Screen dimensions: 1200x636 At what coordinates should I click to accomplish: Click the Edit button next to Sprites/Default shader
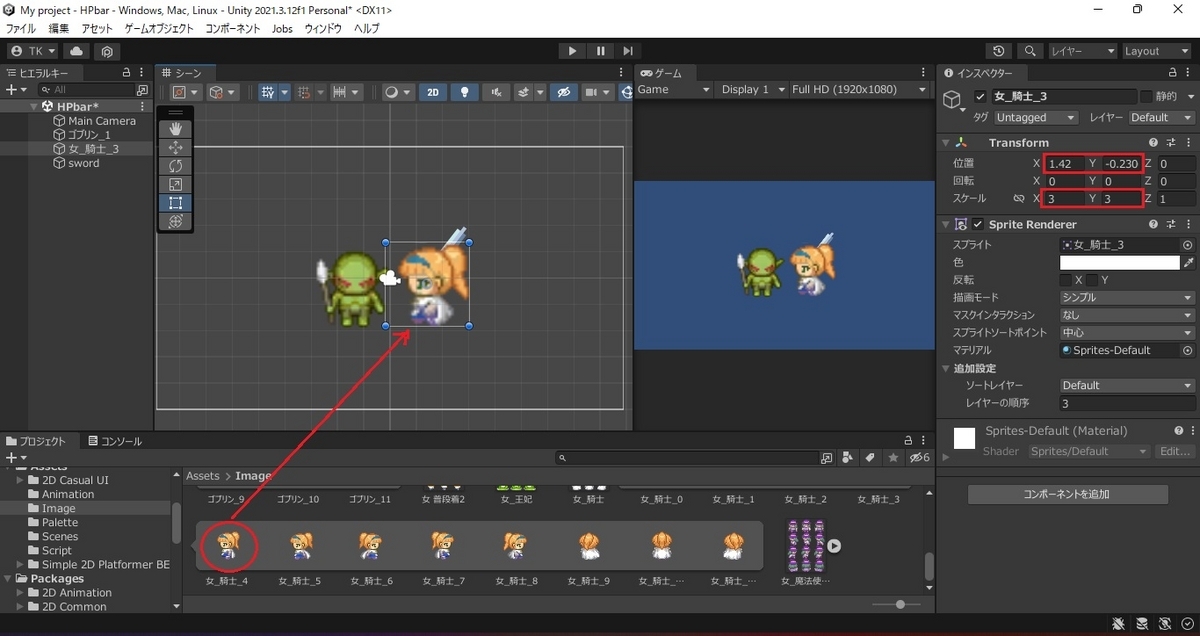pyautogui.click(x=1175, y=451)
